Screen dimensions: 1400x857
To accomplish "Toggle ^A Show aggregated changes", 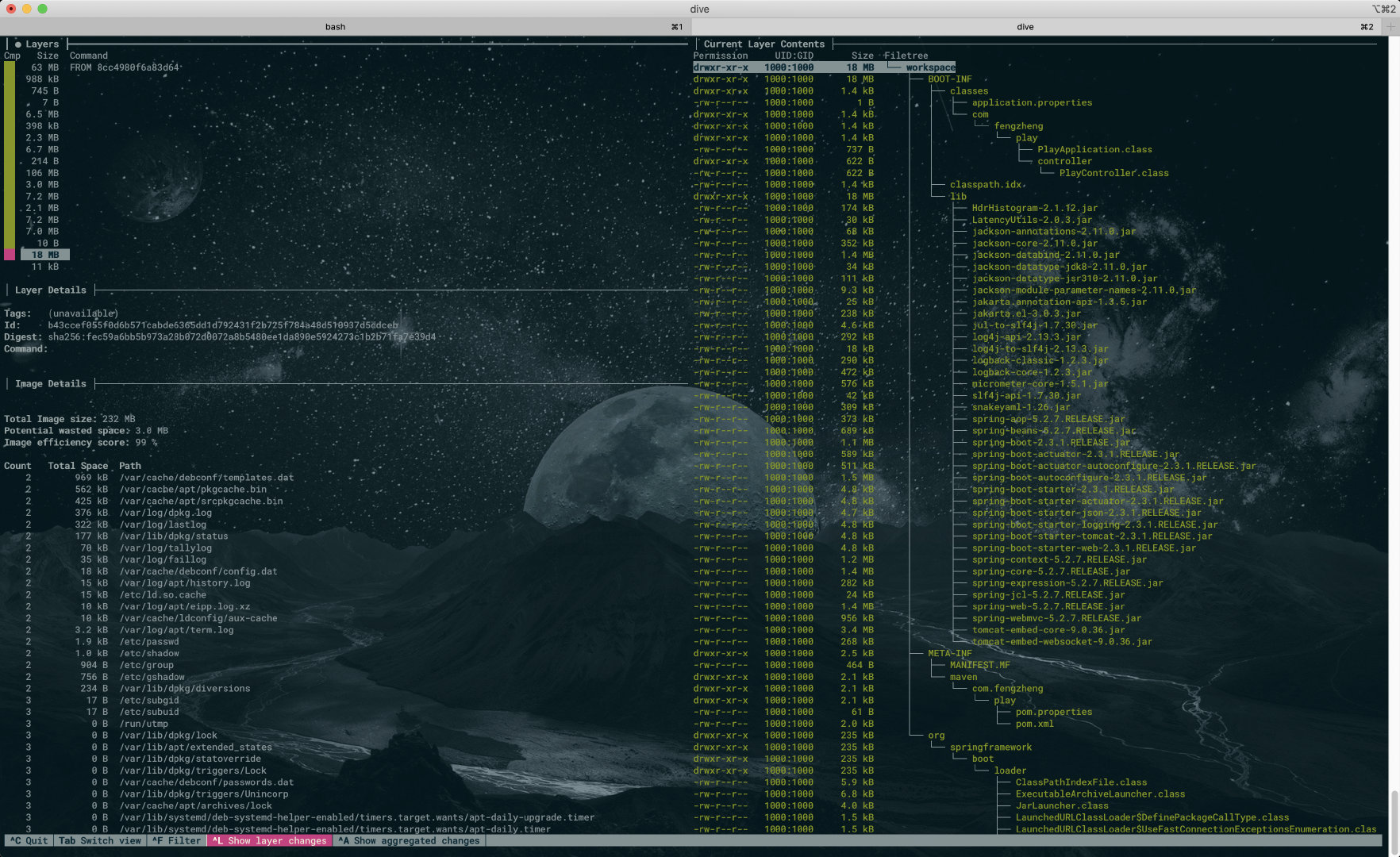I will pyautogui.click(x=409, y=840).
